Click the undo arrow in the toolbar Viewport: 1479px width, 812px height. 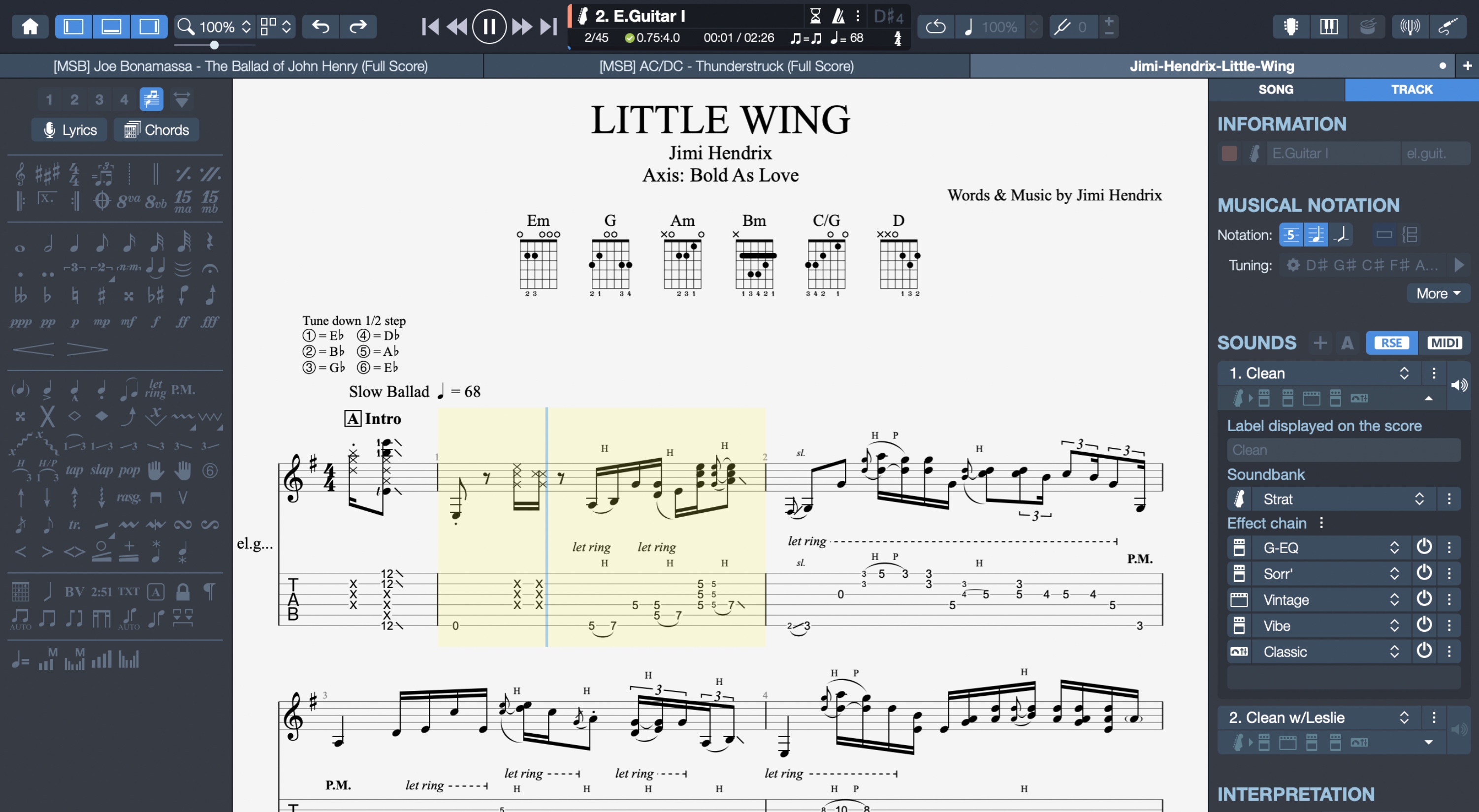320,27
